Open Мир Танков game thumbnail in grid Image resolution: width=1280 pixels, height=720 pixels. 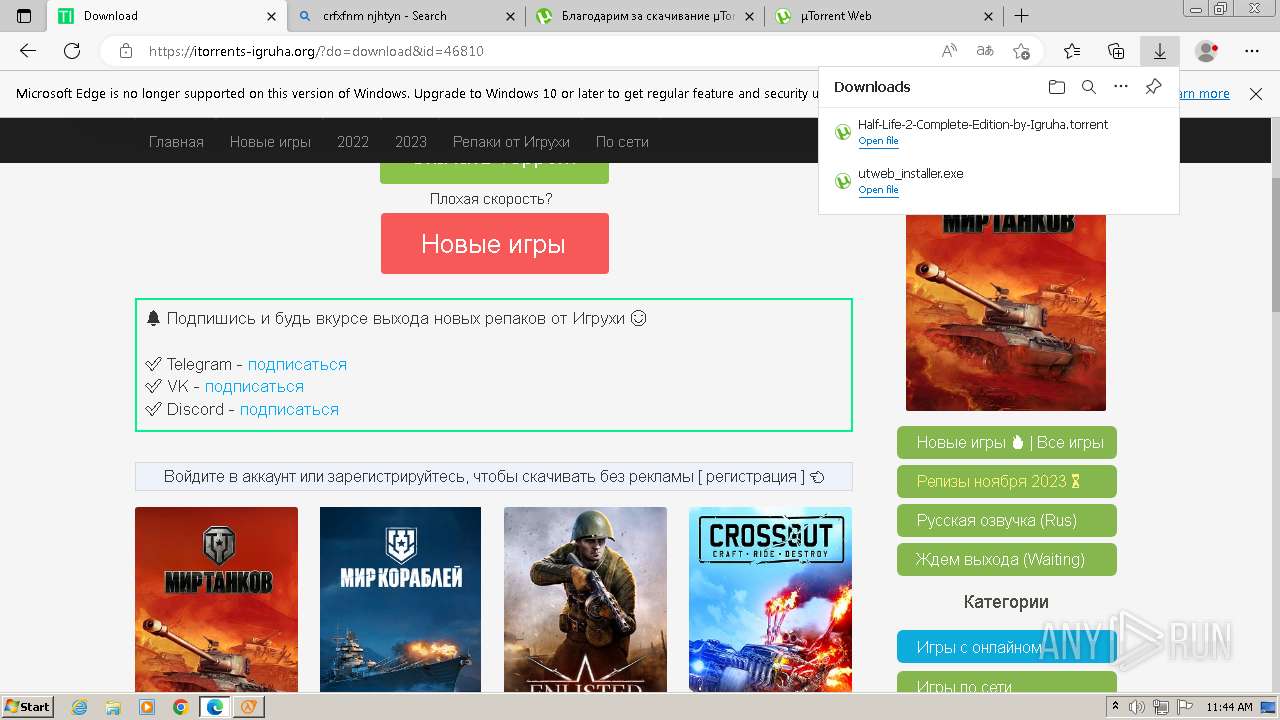[x=216, y=599]
